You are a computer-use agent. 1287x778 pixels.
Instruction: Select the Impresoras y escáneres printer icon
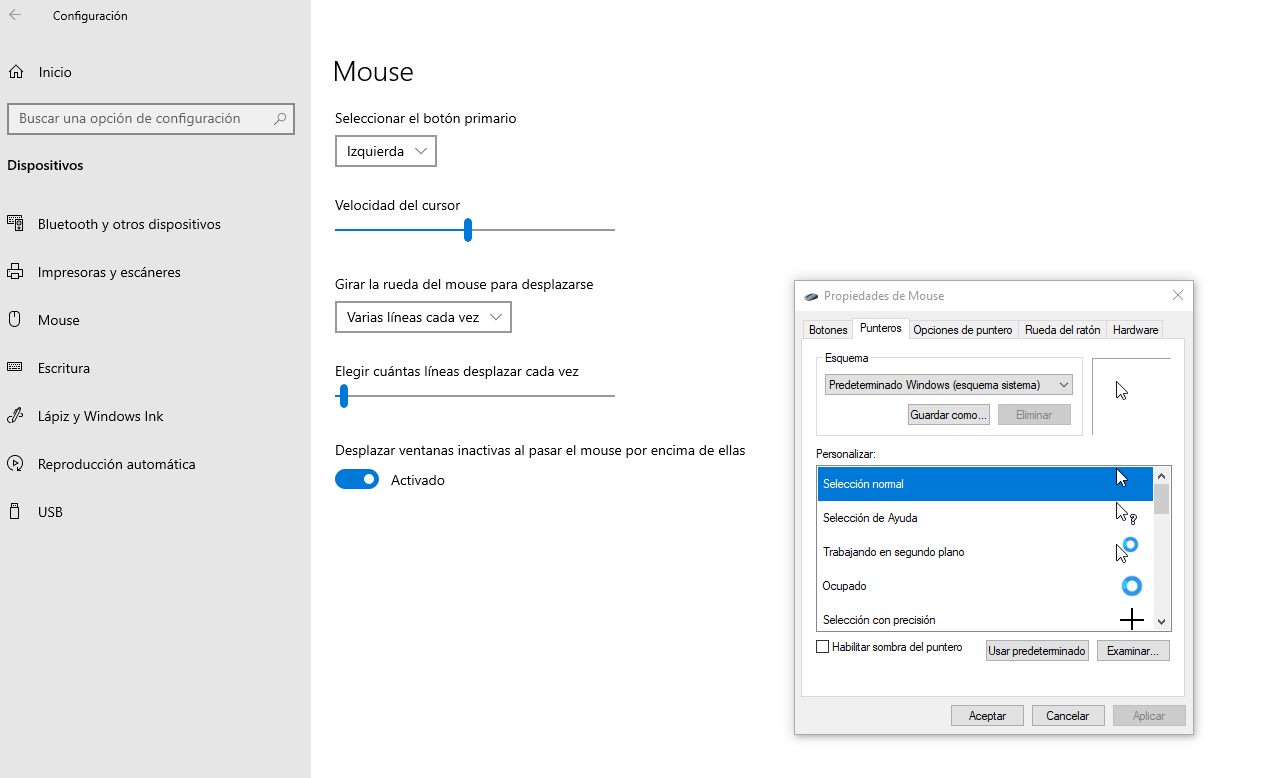[x=15, y=272]
